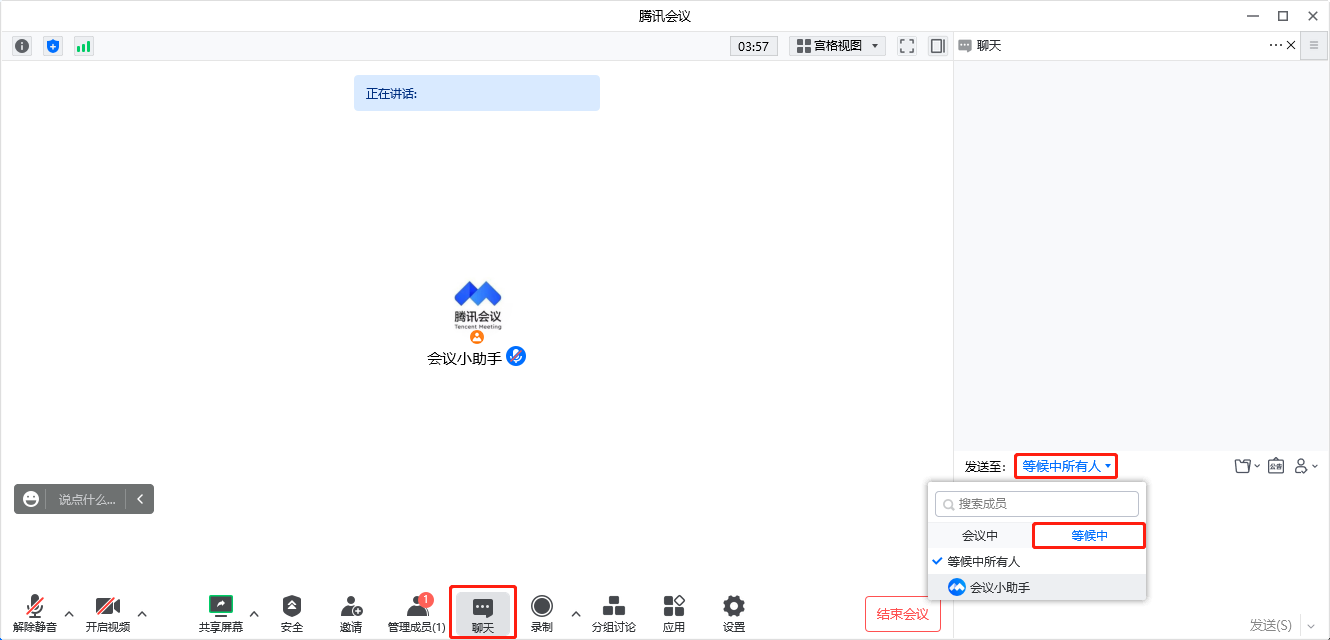Click the 正在讲话 speaking banner

tap(477, 93)
